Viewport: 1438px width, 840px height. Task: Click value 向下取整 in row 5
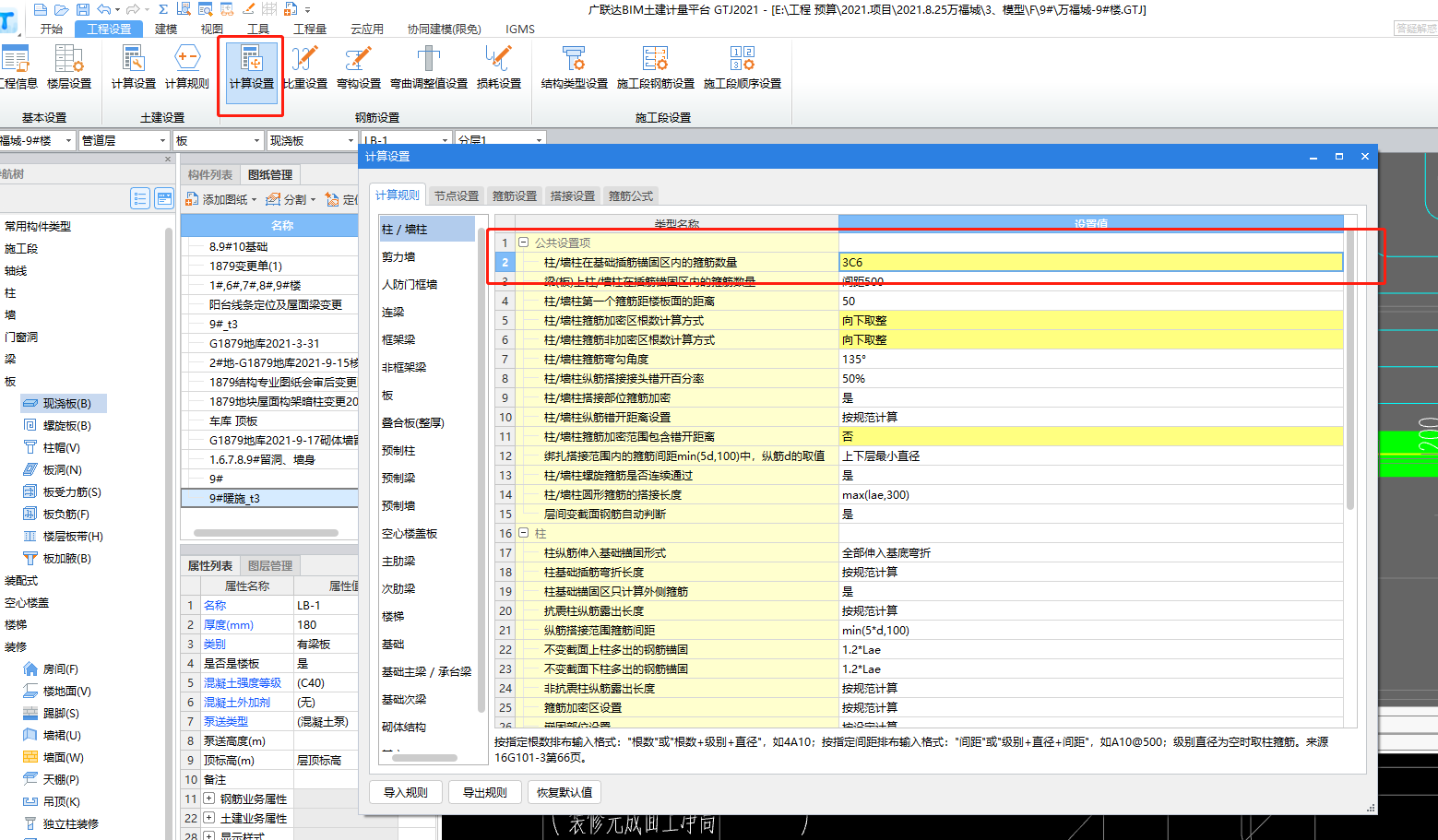[x=1090, y=320]
